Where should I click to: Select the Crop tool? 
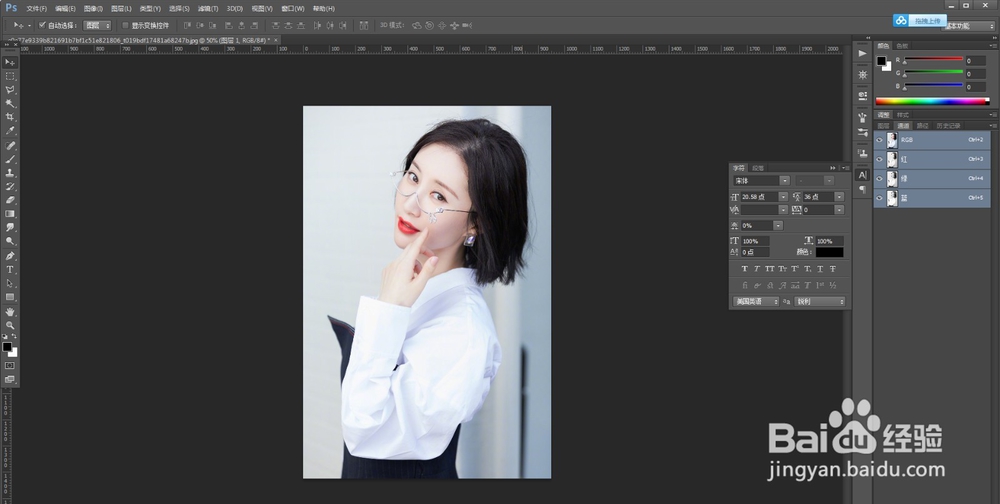(x=10, y=117)
